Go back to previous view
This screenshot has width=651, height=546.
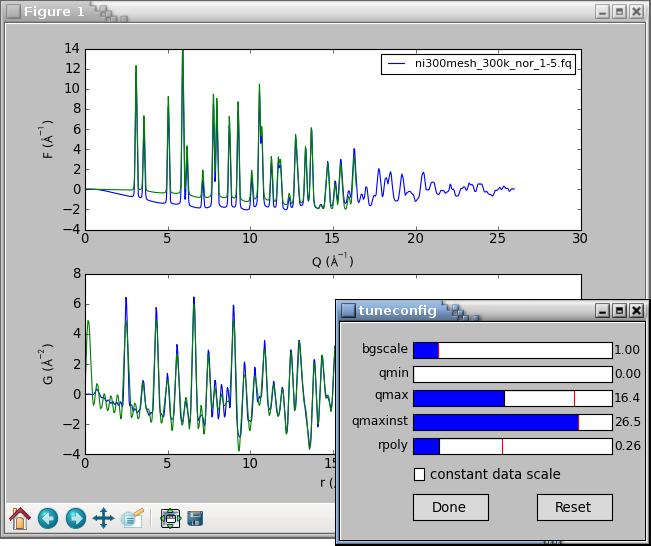(x=48, y=518)
